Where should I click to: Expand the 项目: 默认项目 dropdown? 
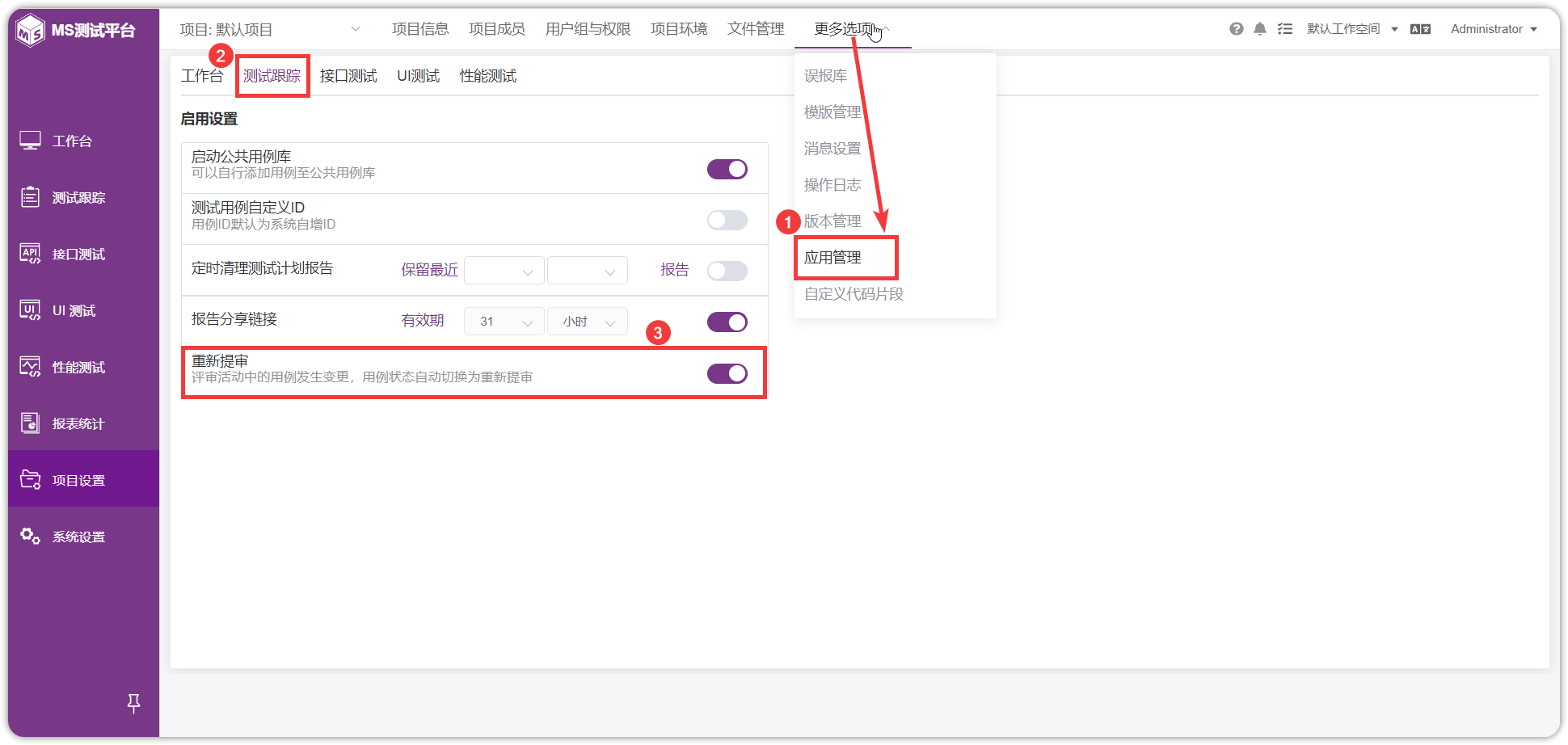pyautogui.click(x=270, y=30)
